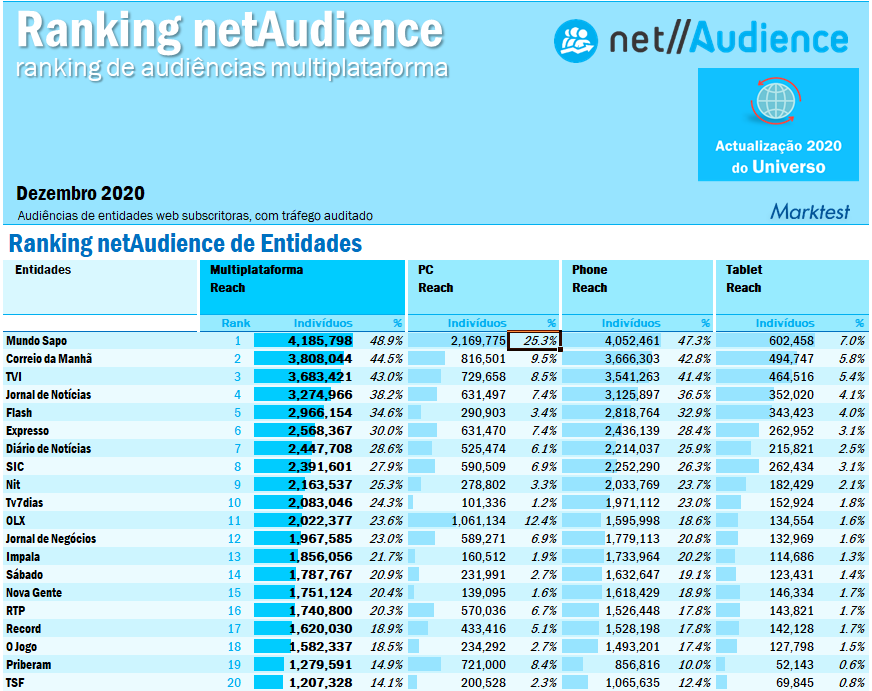The height and width of the screenshot is (691, 872).
Task: Select the Correio da Manhã entity cell
Action: pos(100,359)
